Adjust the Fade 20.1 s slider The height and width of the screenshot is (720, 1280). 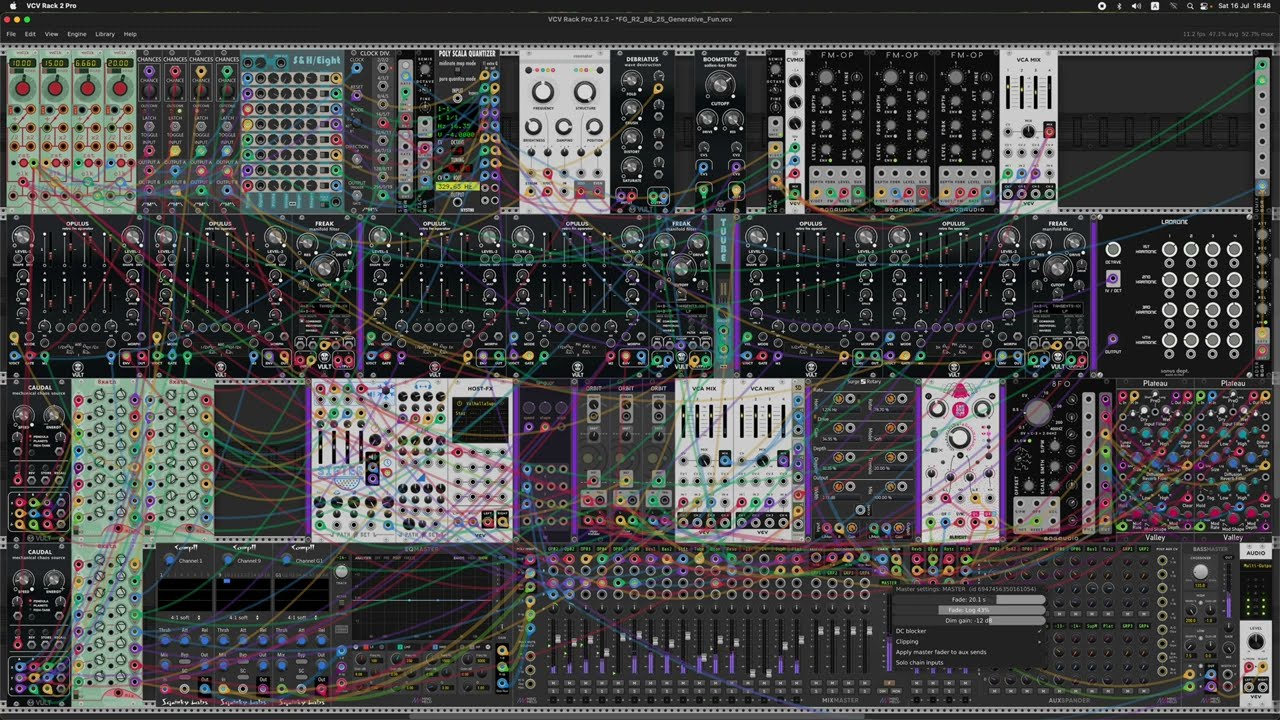[x=968, y=600]
